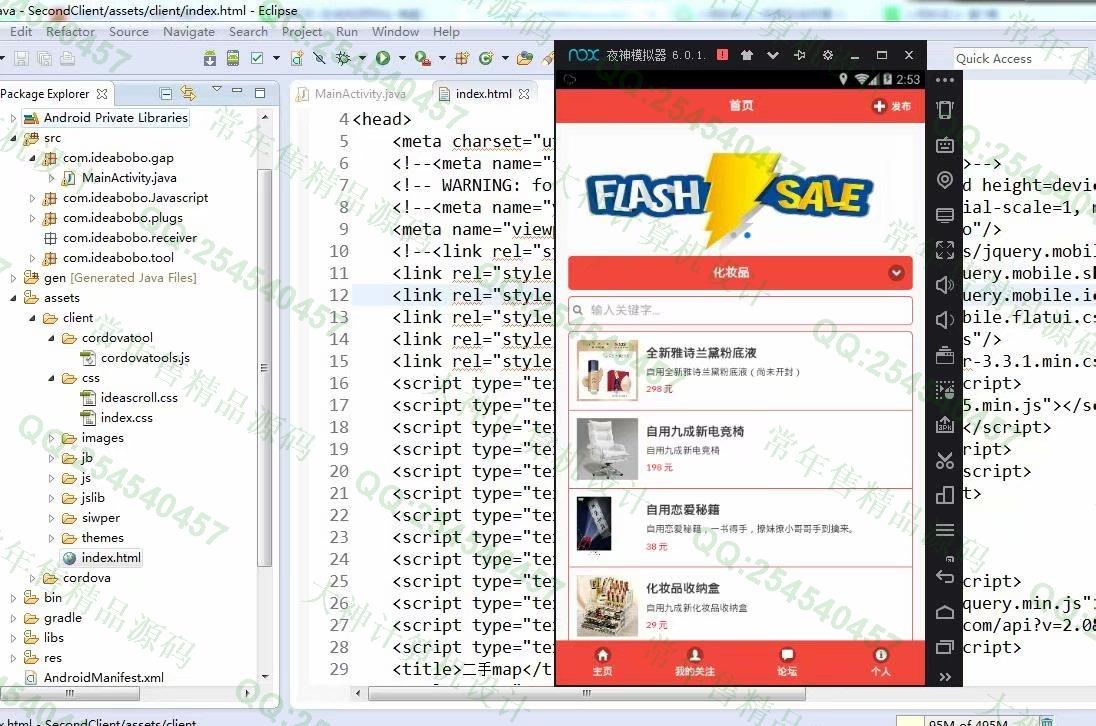Toggle Skip All Breakpoints in toolbar
Viewport: 1096px width, 726px height.
319,58
